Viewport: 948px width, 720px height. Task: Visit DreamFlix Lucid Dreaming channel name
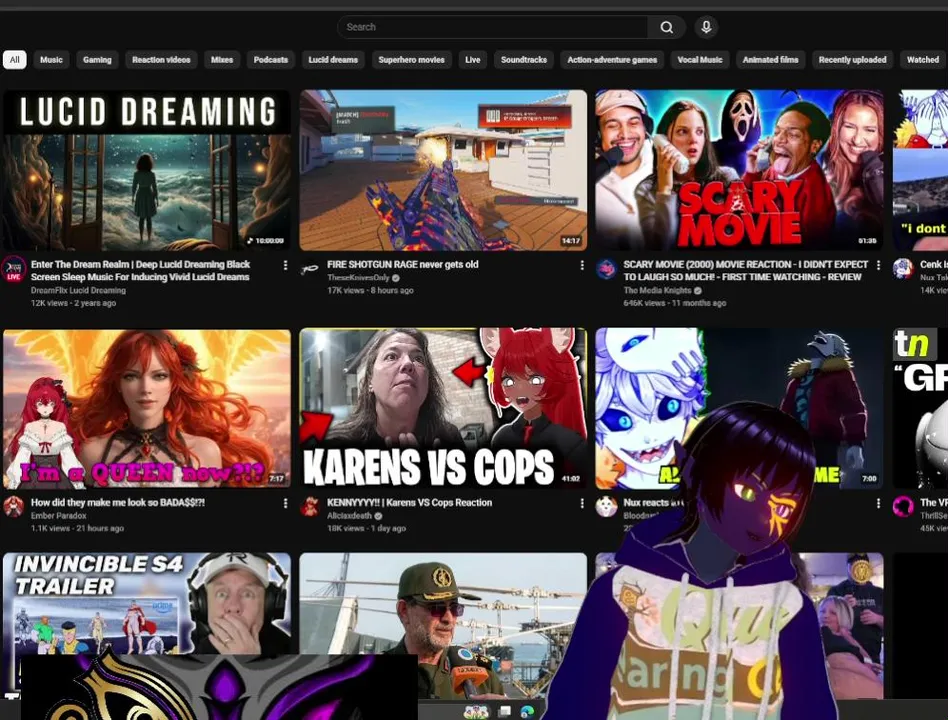point(79,290)
